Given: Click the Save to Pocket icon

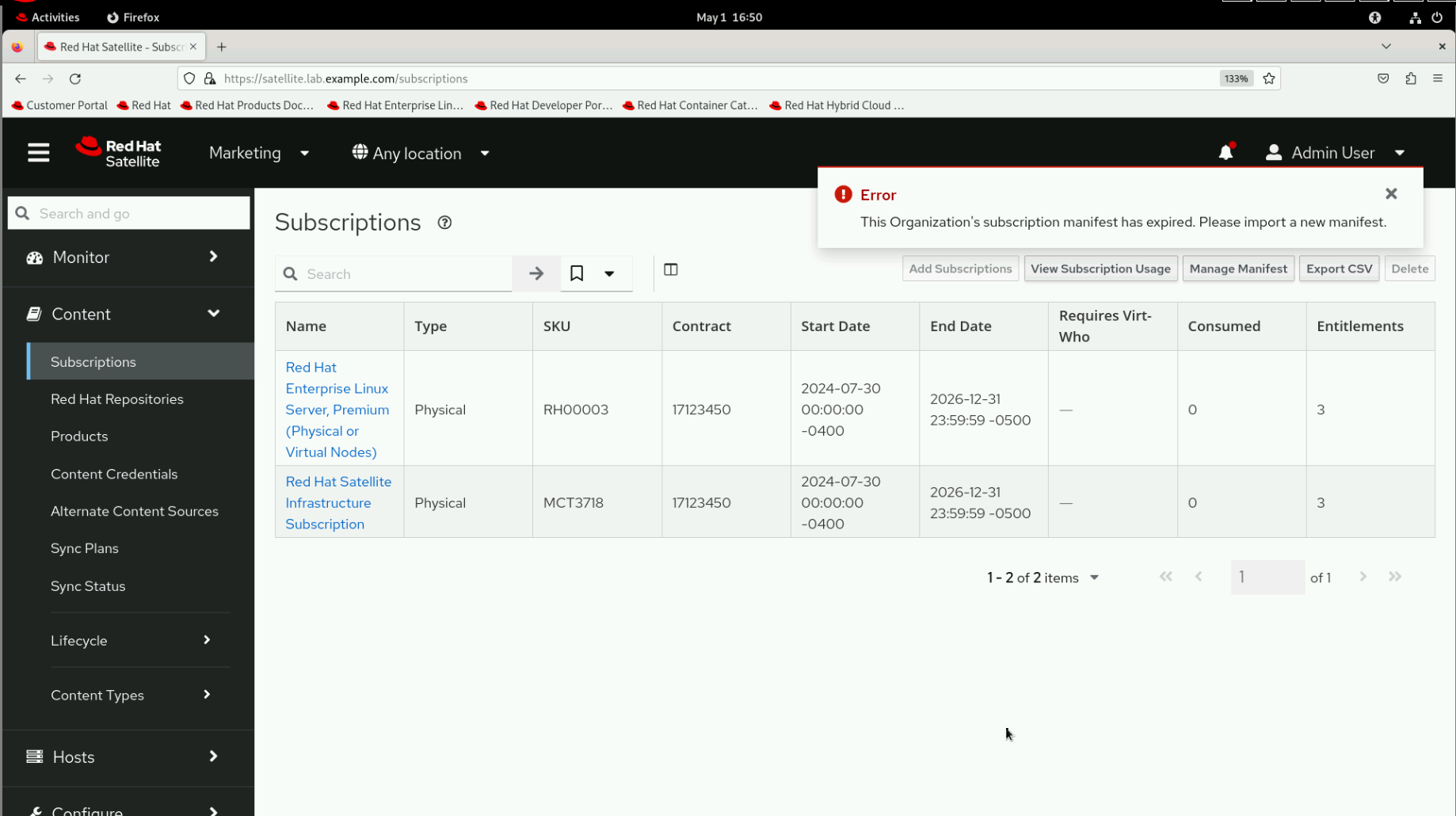Looking at the screenshot, I should (x=1383, y=78).
